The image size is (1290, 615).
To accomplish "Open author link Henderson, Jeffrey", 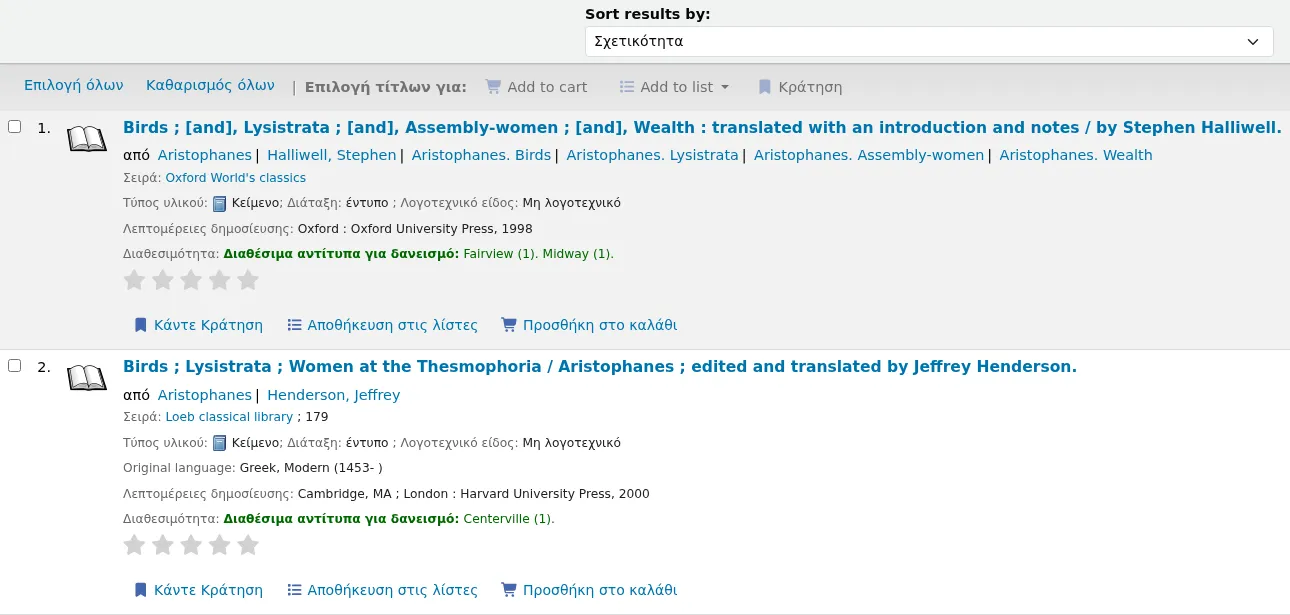I will [x=333, y=395].
